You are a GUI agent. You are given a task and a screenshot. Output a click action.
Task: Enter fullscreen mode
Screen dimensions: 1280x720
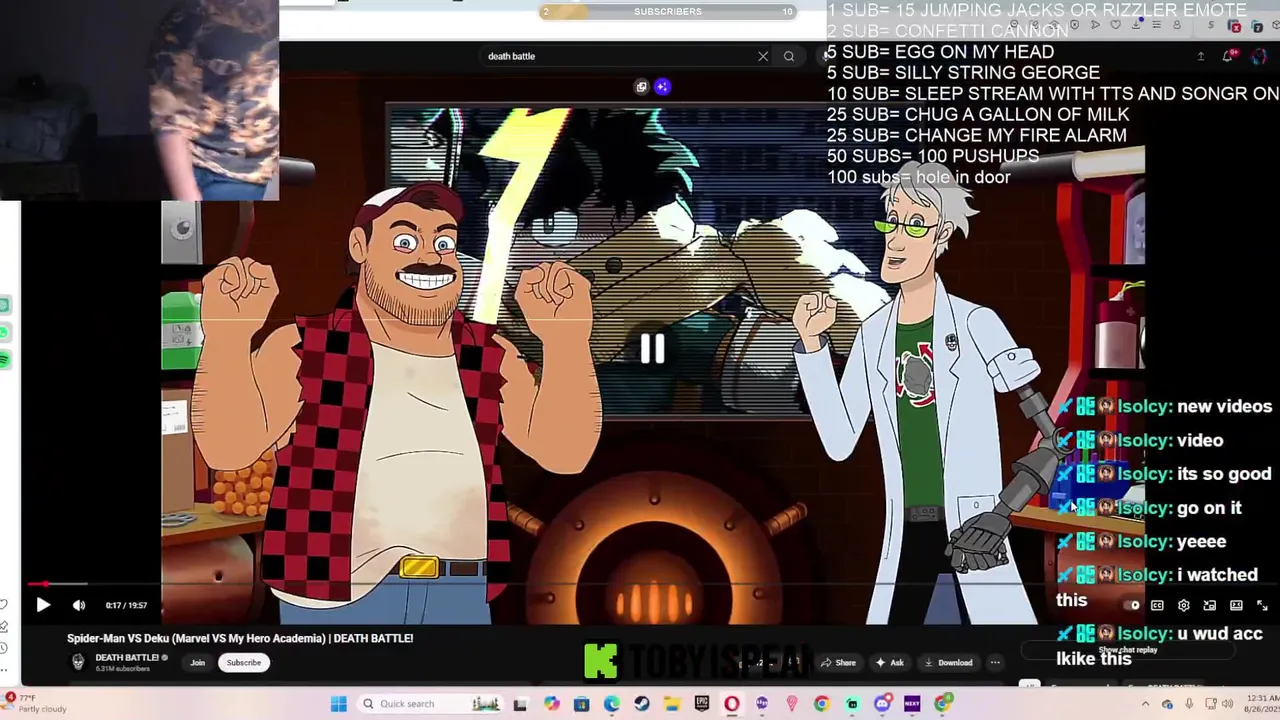pyautogui.click(x=1262, y=605)
